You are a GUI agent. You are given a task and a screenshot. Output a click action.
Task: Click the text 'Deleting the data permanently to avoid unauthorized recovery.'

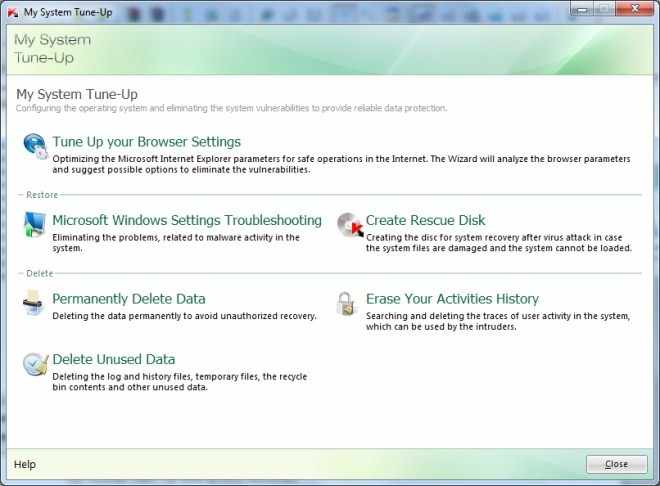[184, 316]
